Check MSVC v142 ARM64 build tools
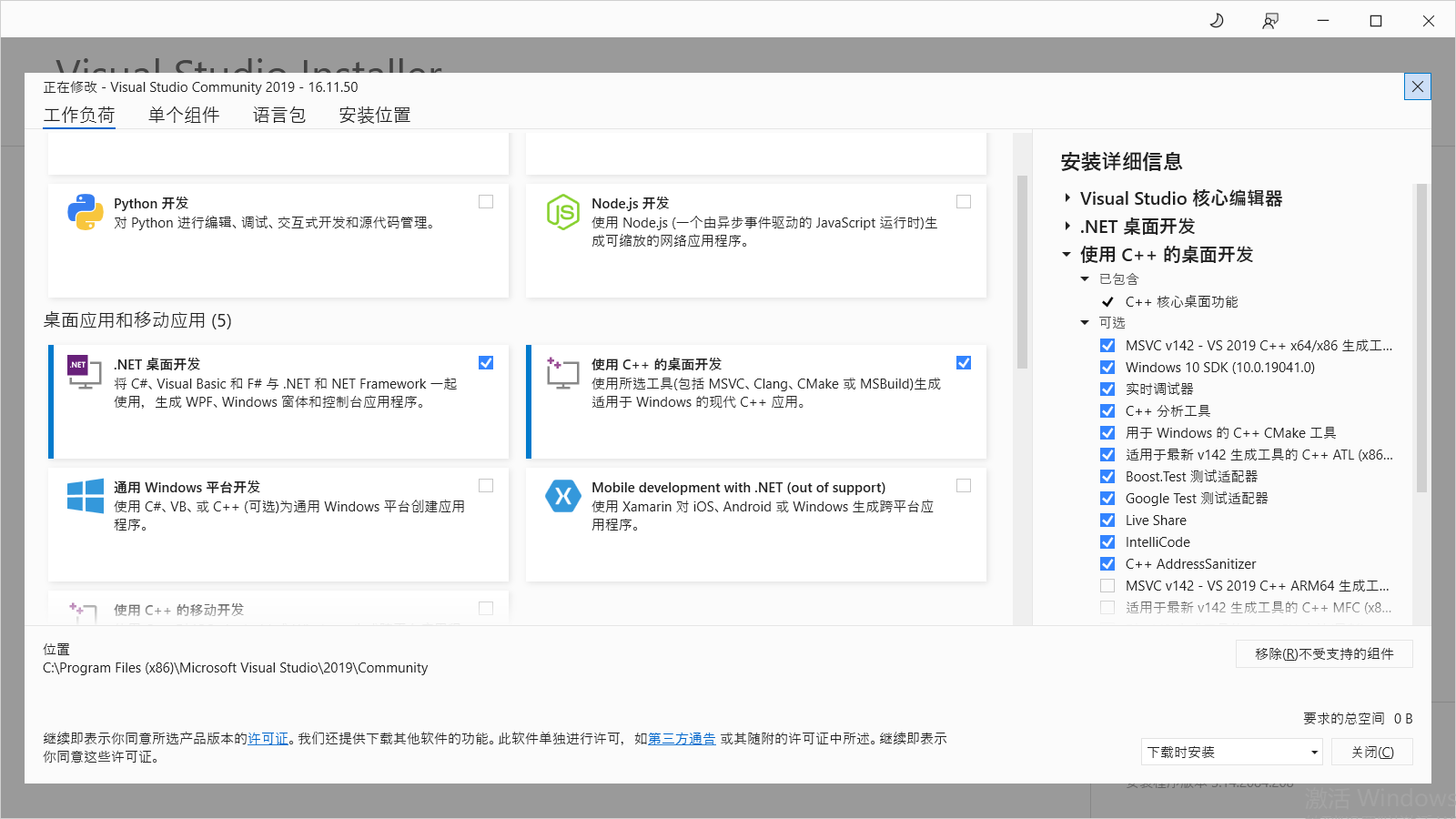The image size is (1456, 819). 1107,586
